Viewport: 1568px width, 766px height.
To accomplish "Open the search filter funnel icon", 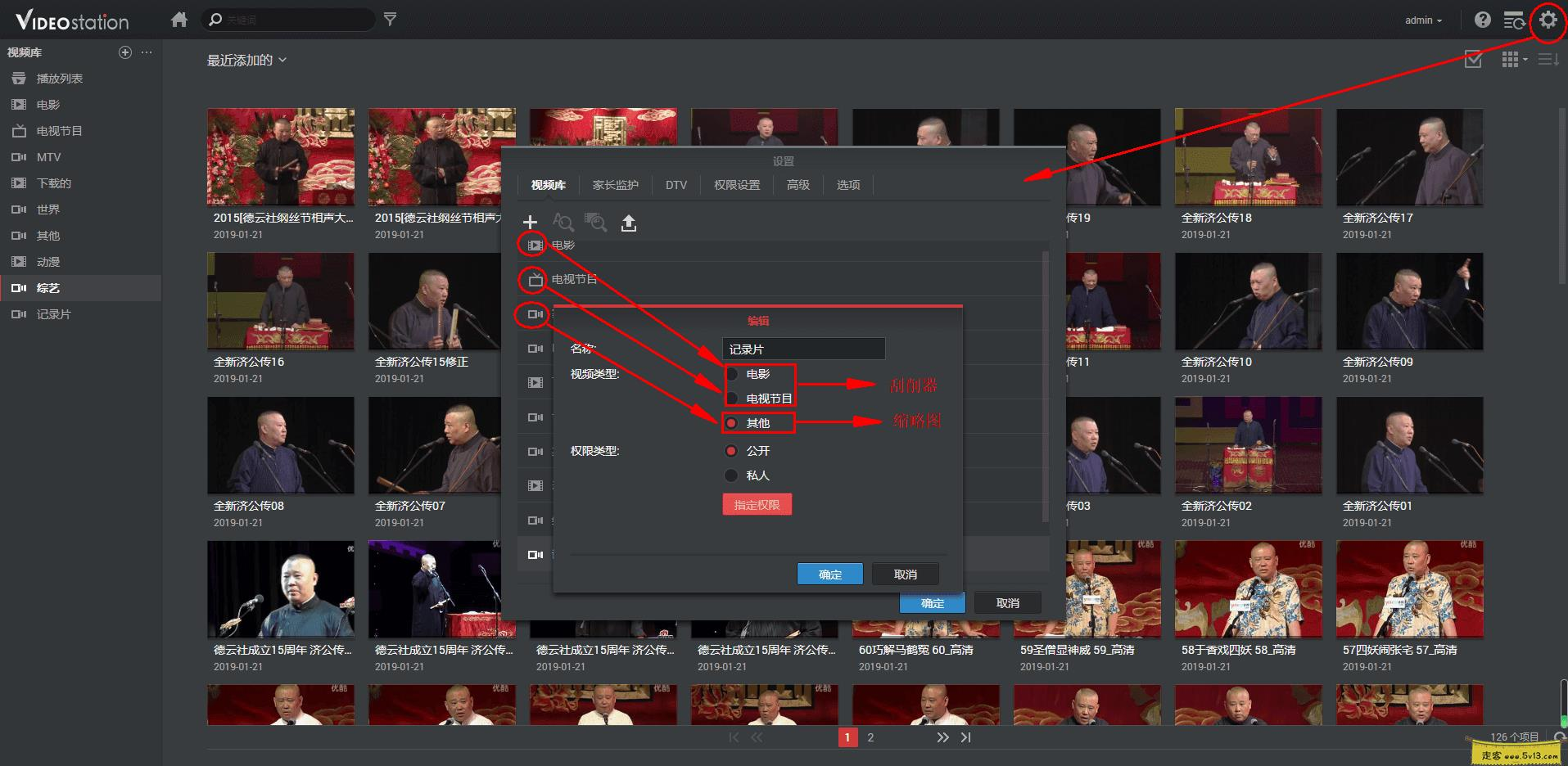I will point(391,20).
